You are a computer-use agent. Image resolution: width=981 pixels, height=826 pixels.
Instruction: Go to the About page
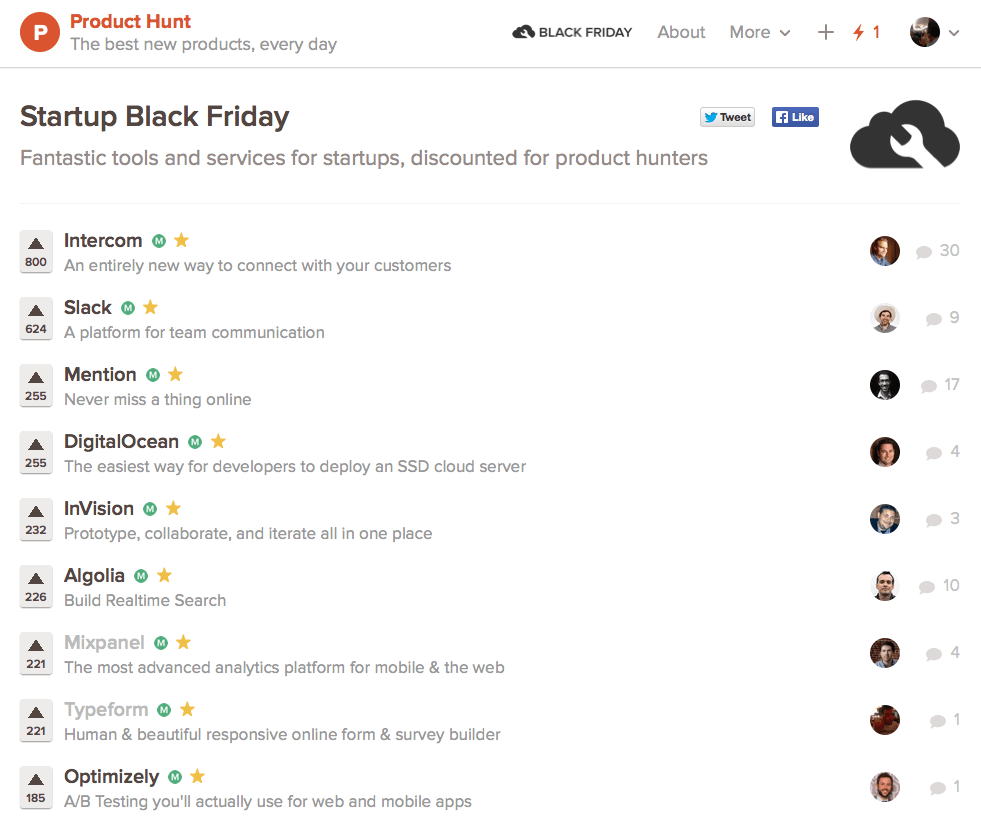pos(681,32)
